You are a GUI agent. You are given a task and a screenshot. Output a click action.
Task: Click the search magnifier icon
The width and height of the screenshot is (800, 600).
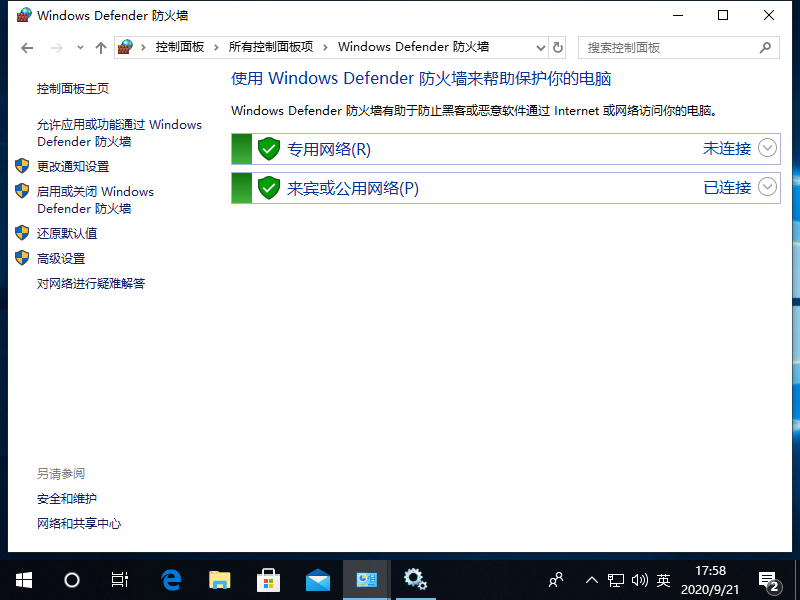[766, 47]
